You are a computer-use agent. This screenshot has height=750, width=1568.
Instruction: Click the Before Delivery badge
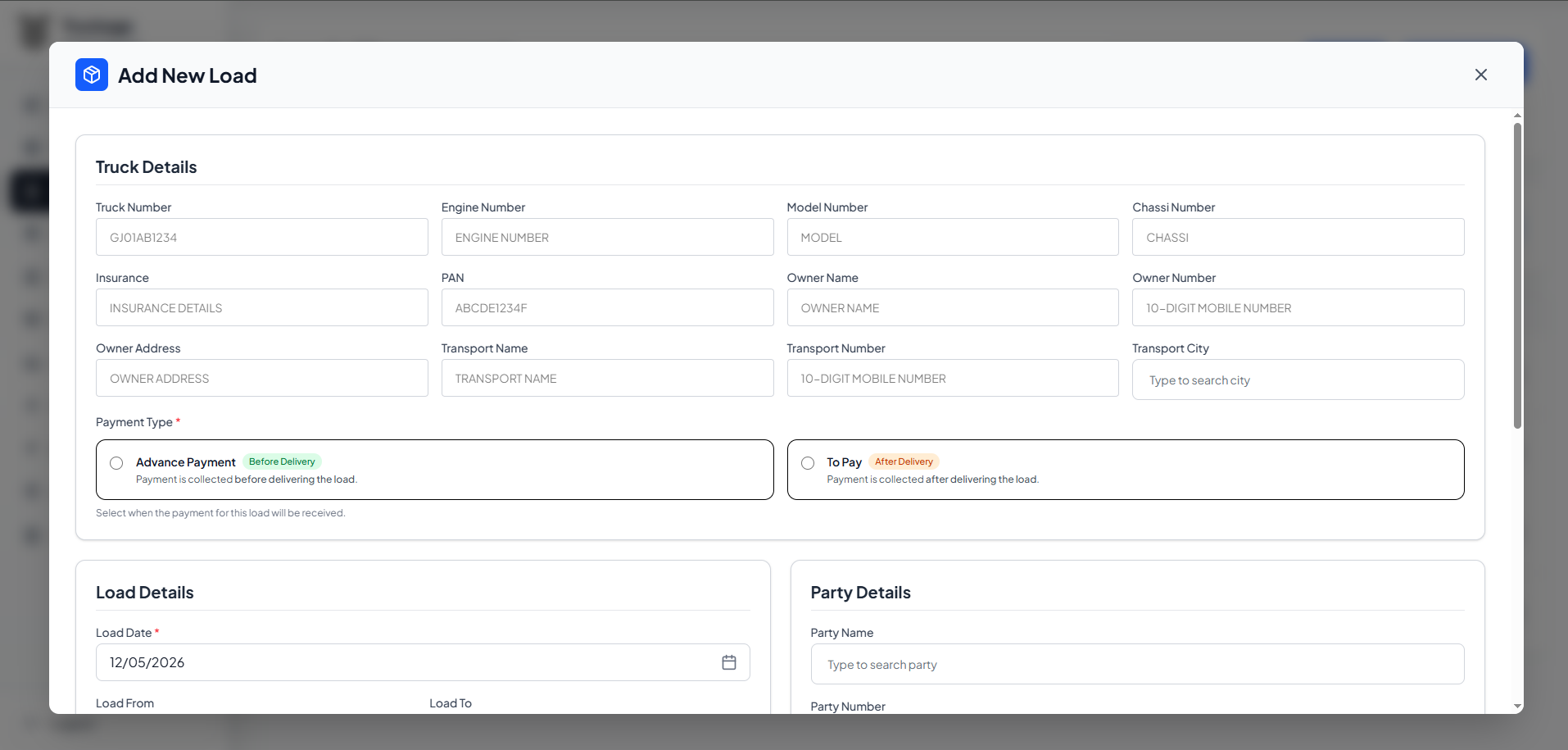[x=282, y=461]
